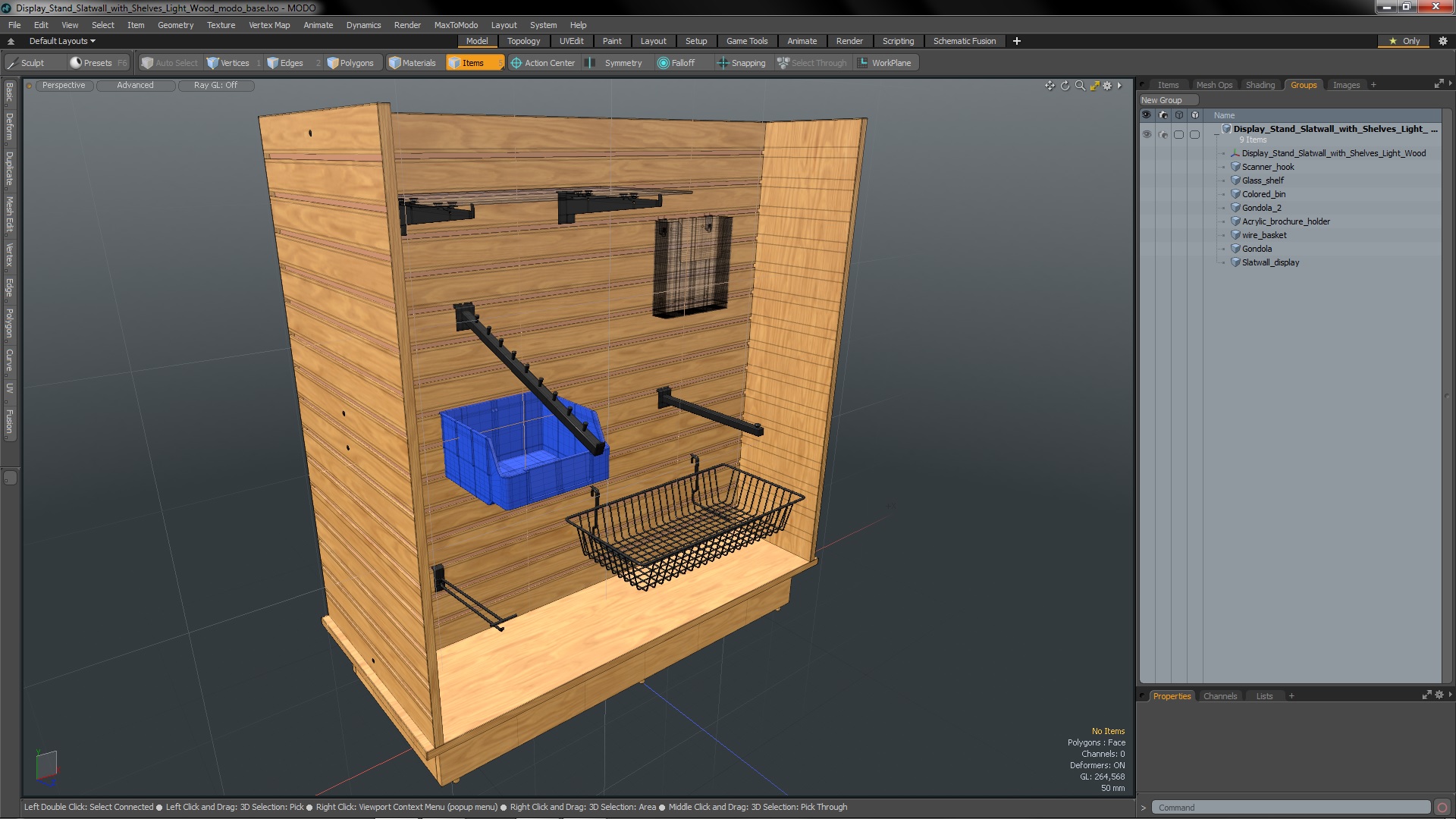The height and width of the screenshot is (819, 1456).
Task: Open viewport settings gear icon
Action: click(x=1107, y=86)
